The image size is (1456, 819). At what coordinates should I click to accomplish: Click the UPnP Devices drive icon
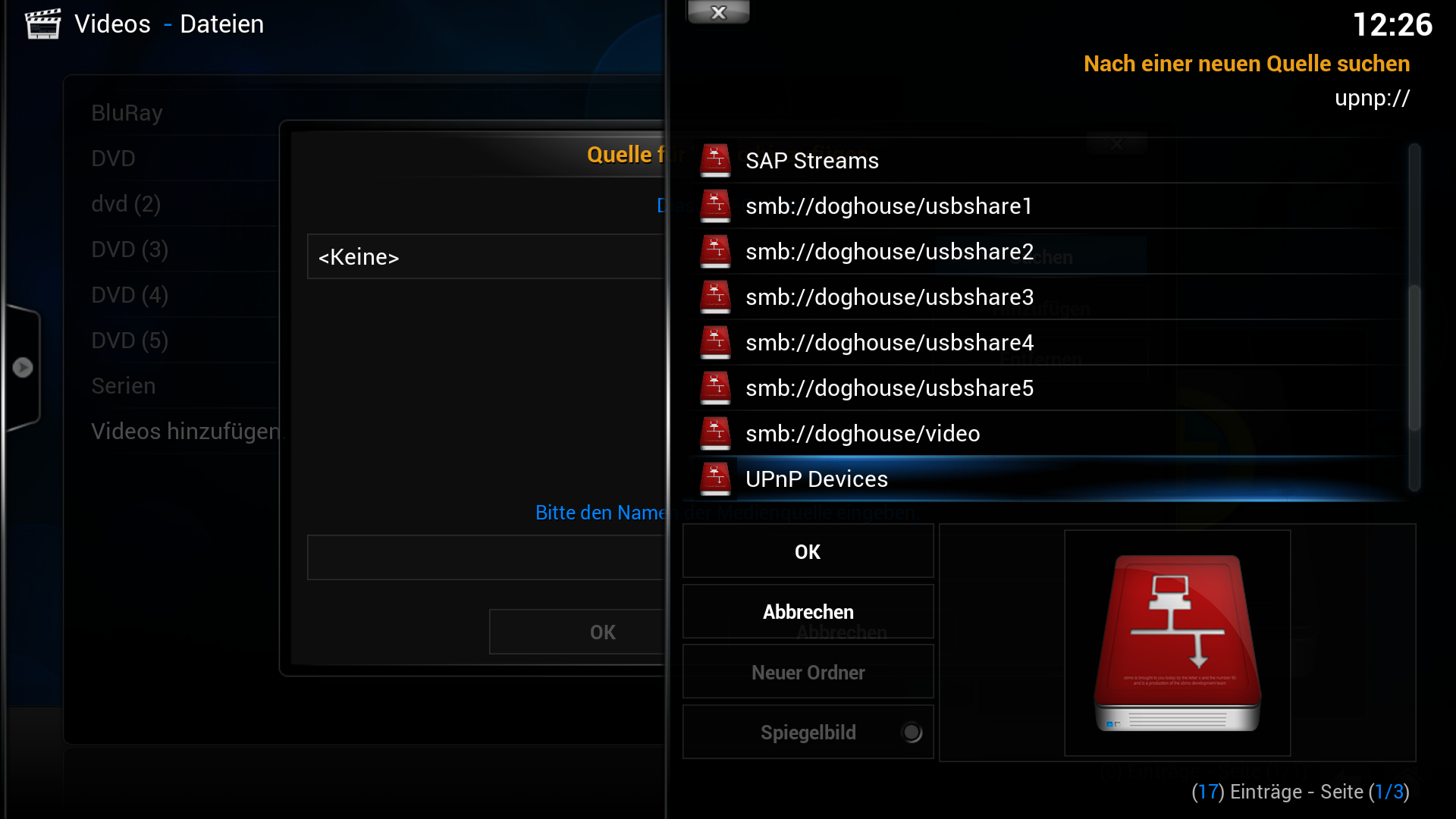(x=715, y=479)
